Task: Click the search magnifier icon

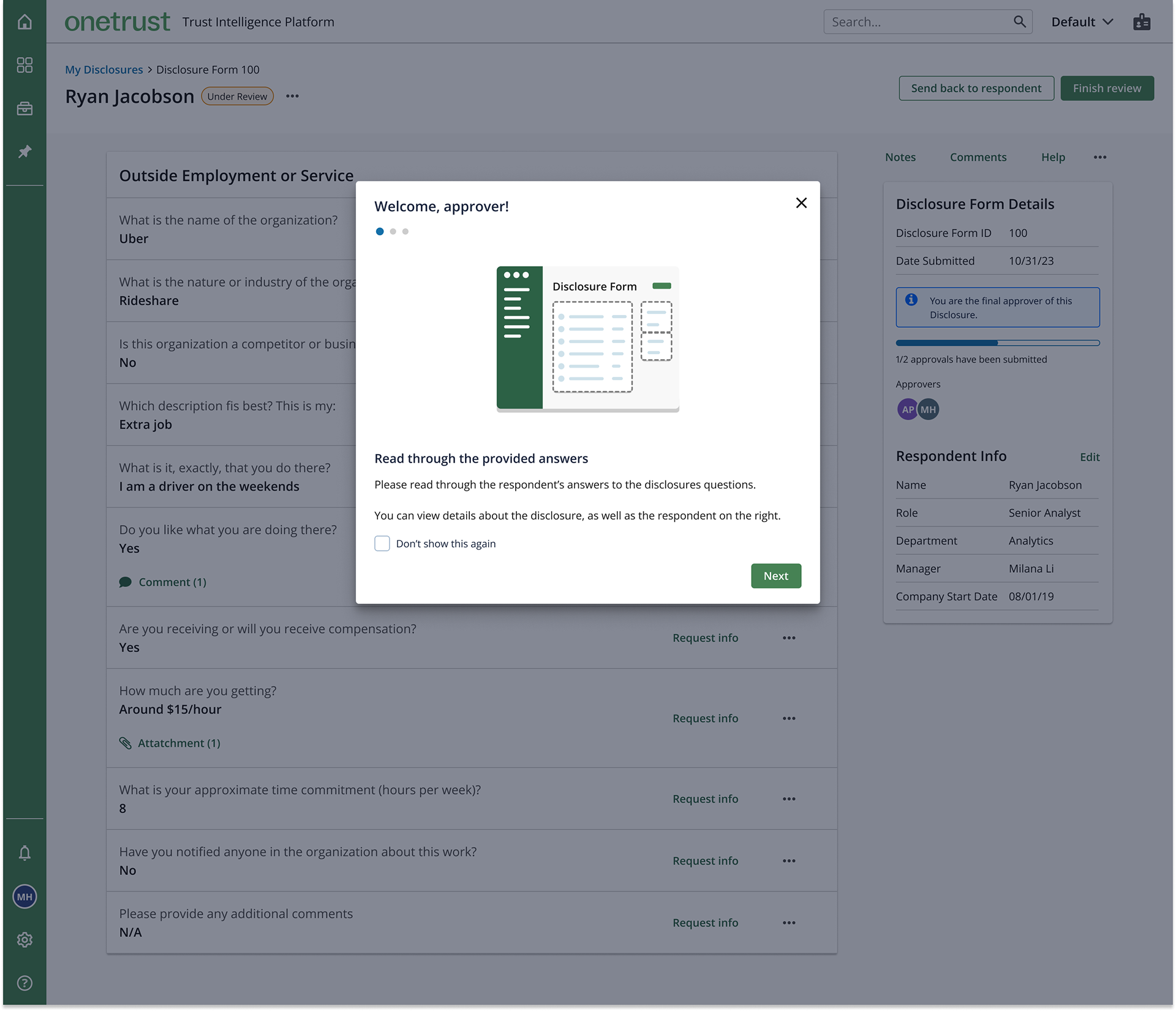Action: pos(1019,22)
